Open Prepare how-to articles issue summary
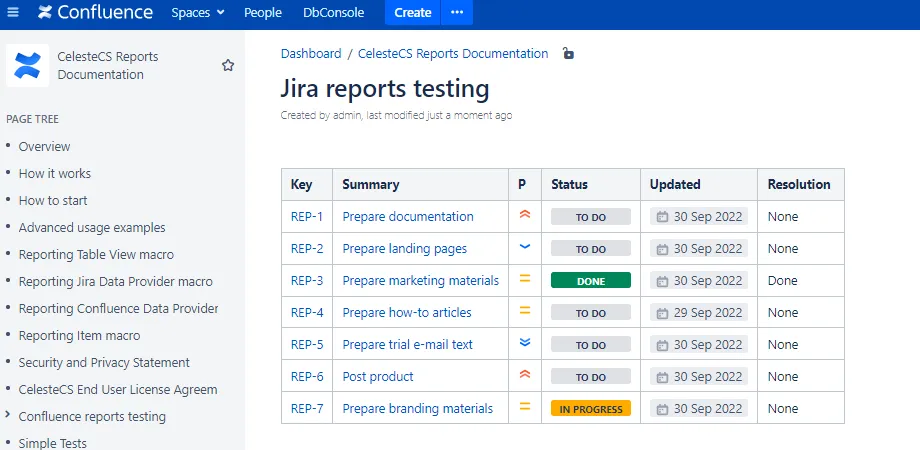The width and height of the screenshot is (920, 450). (407, 313)
